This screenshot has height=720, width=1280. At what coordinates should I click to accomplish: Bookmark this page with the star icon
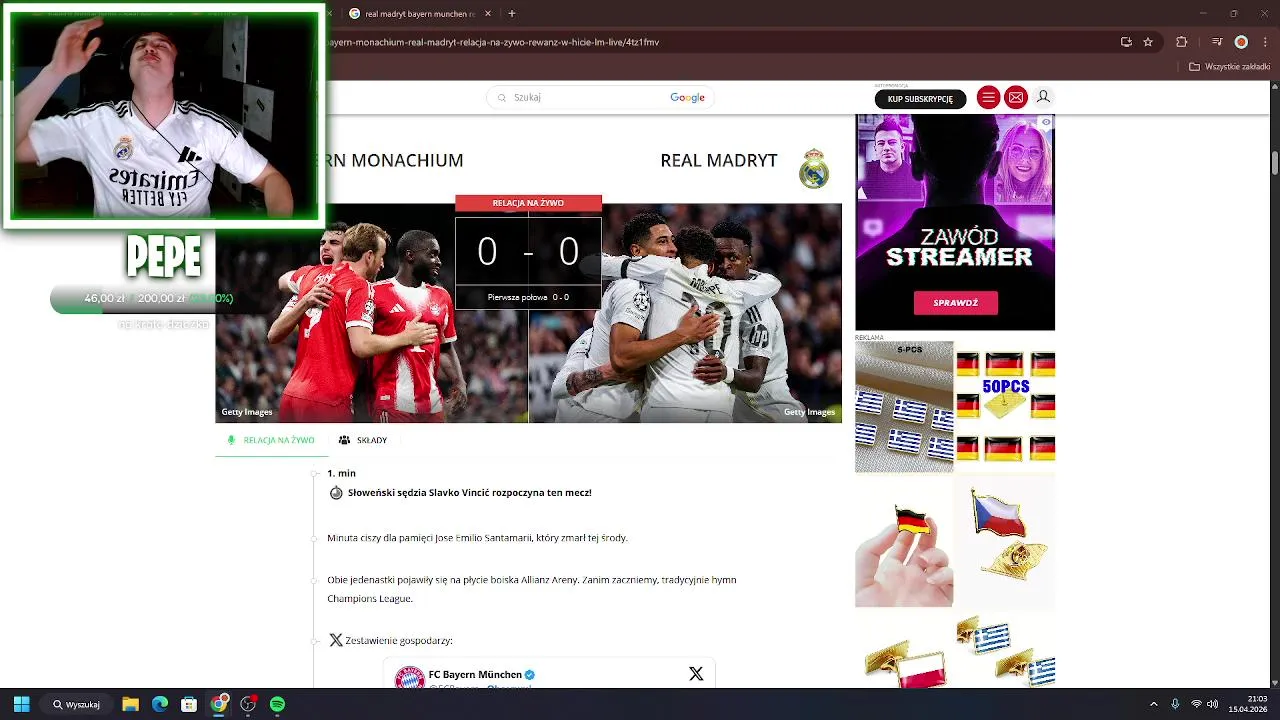tap(1148, 42)
